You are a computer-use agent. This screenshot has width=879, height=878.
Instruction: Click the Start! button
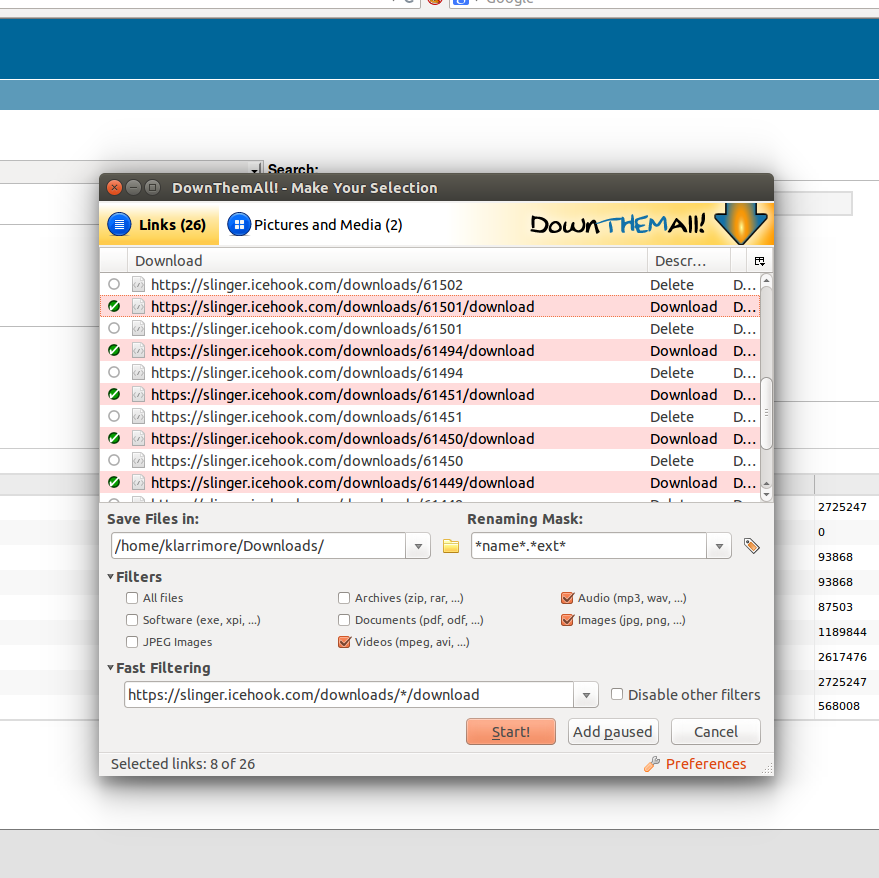coord(511,732)
